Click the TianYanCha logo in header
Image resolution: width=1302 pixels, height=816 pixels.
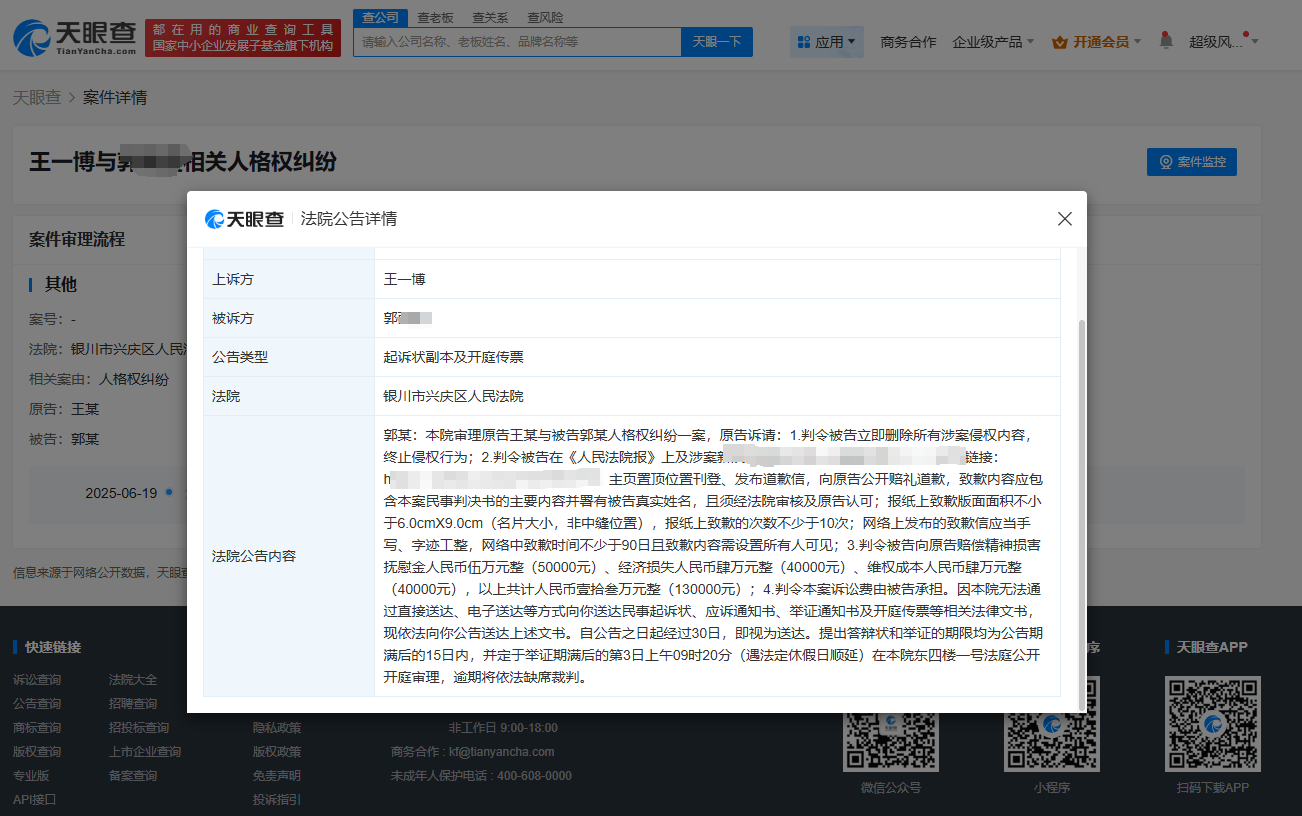[x=74, y=38]
